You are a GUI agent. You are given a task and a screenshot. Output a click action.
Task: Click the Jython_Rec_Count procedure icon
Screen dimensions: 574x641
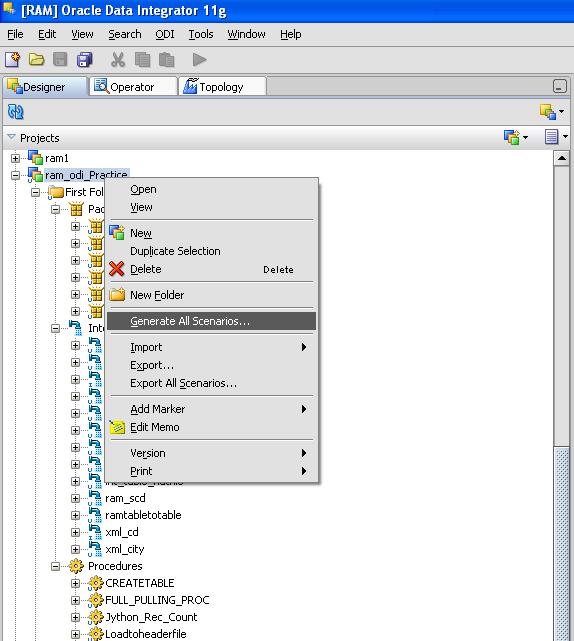96,617
